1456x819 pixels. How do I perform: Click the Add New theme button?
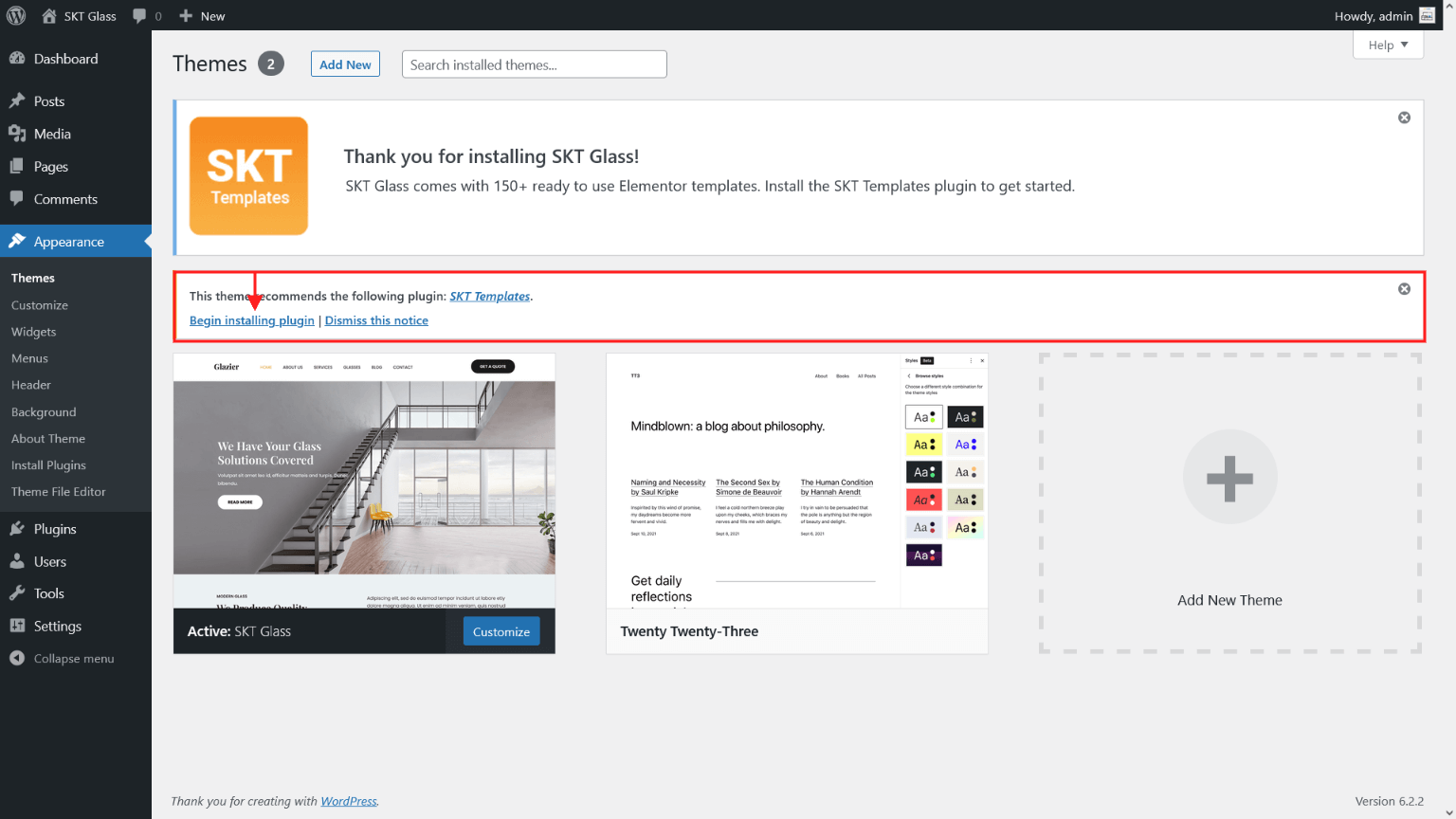[x=345, y=64]
